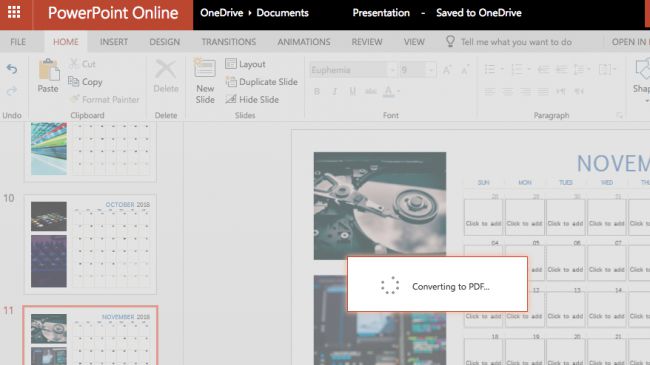Select the October 2018 slide thumbnail
The image size is (650, 365).
[90, 244]
